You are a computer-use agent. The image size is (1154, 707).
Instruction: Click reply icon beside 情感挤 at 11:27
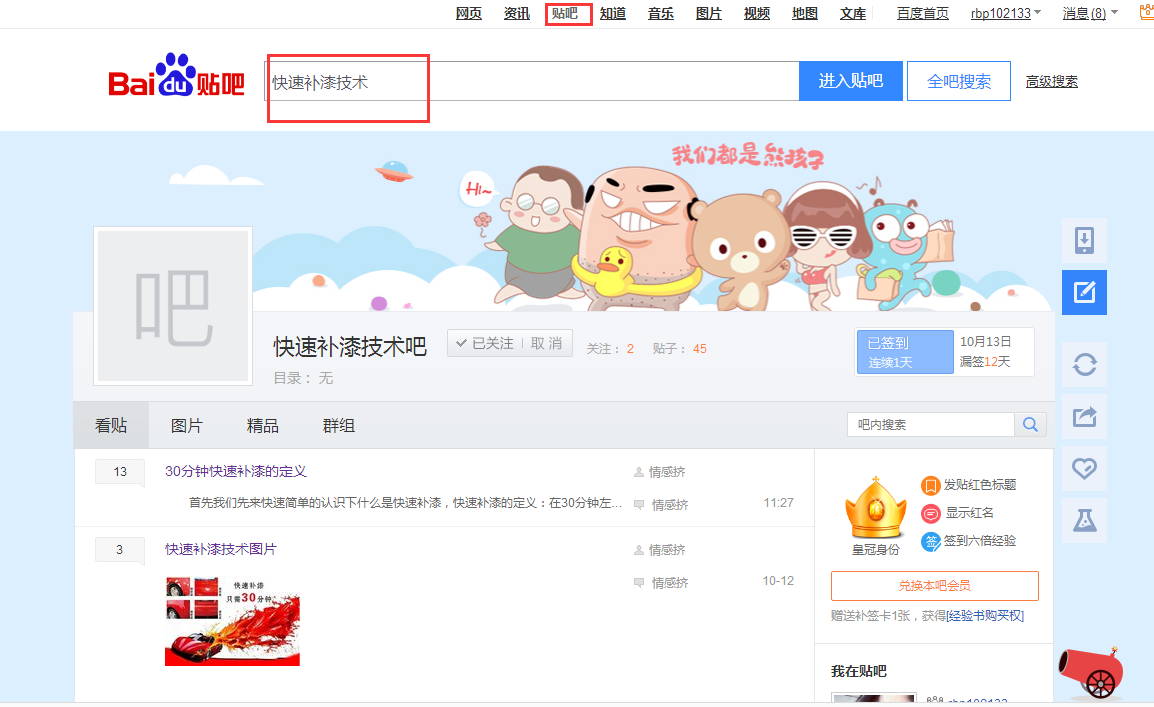[639, 505]
